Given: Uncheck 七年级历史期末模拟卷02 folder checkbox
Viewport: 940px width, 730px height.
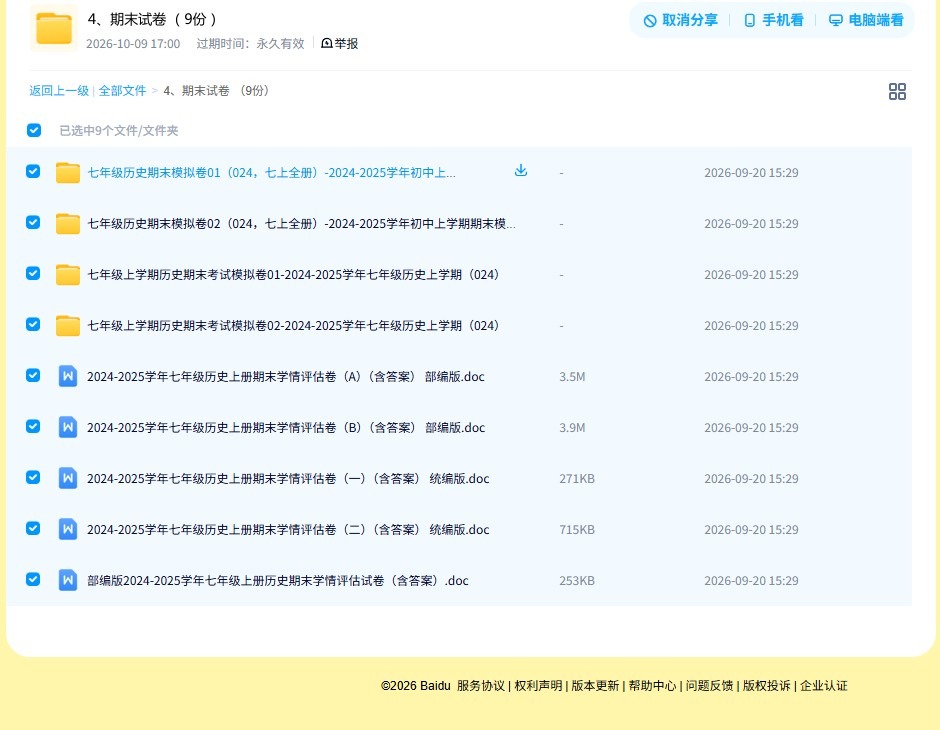Looking at the screenshot, I should click(34, 222).
